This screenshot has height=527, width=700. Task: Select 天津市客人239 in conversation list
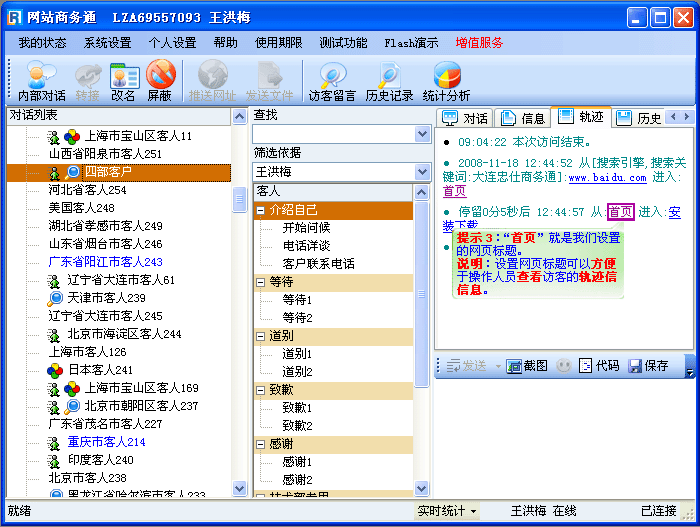pyautogui.click(x=106, y=298)
